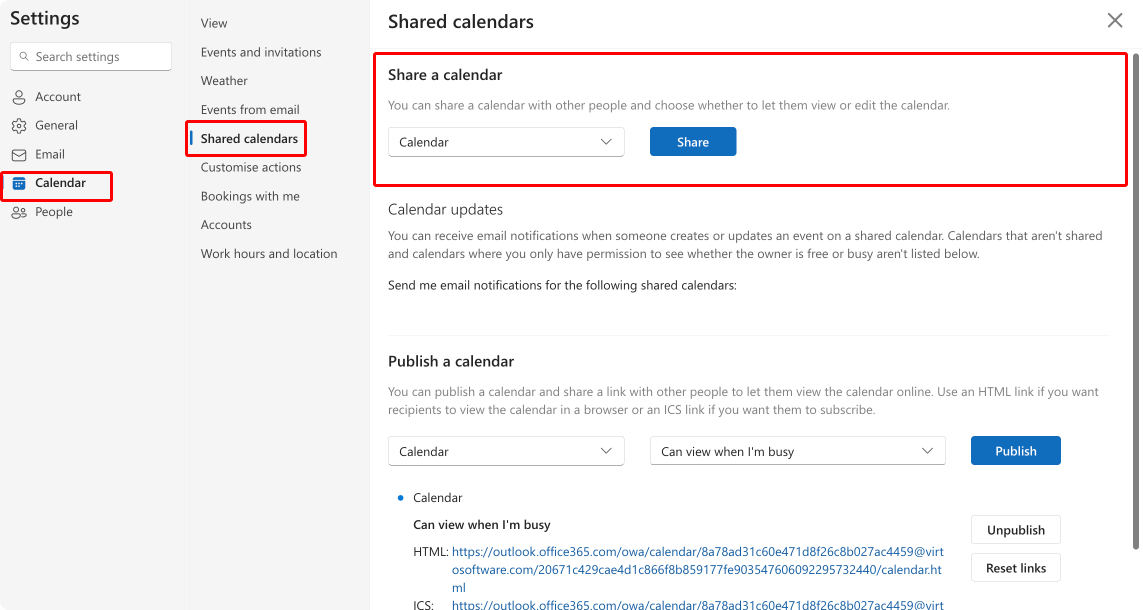Click the Publish a calendar heading
The width and height of the screenshot is (1143, 610).
[450, 361]
